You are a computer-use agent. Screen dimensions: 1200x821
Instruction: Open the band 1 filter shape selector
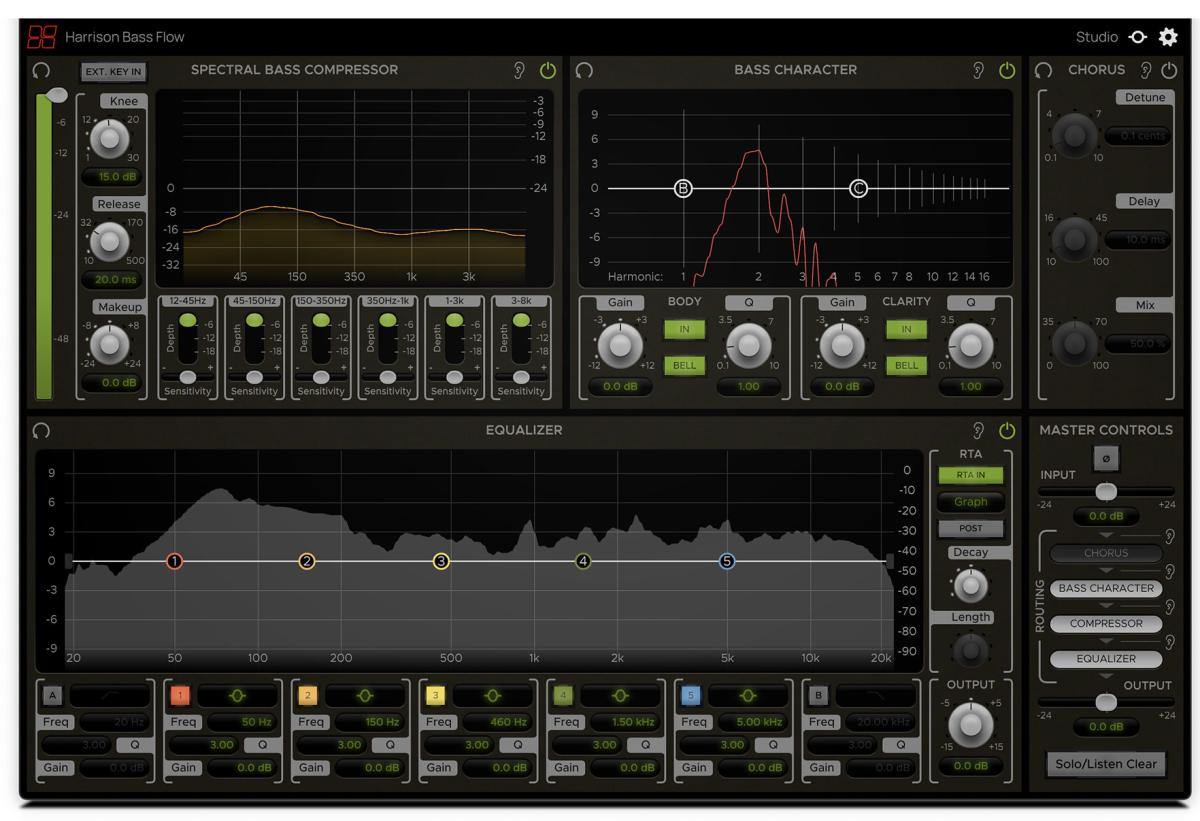coord(236,696)
